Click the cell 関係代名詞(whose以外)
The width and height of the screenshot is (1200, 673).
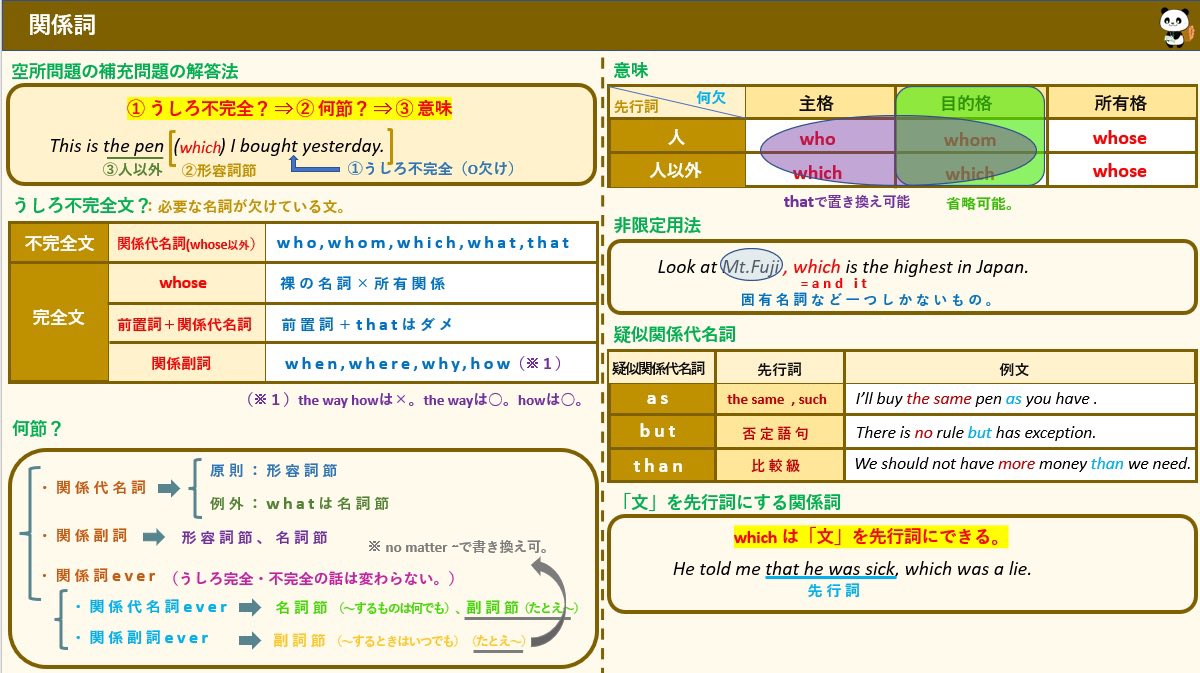[x=187, y=243]
